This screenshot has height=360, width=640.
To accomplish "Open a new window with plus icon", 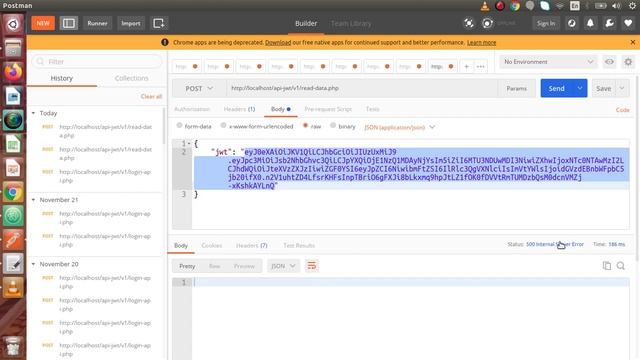I will 158,23.
